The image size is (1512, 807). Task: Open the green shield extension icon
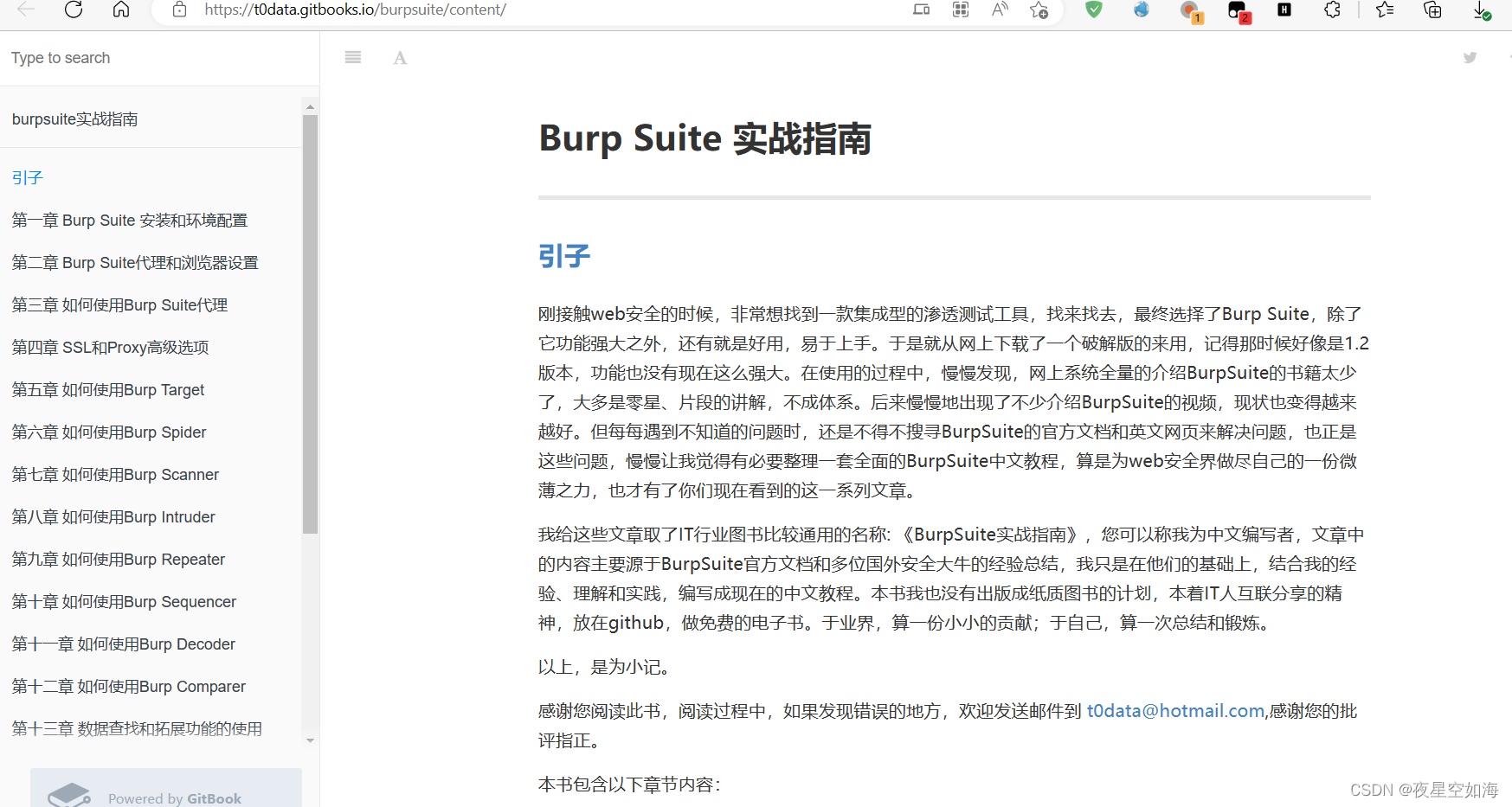1094,10
